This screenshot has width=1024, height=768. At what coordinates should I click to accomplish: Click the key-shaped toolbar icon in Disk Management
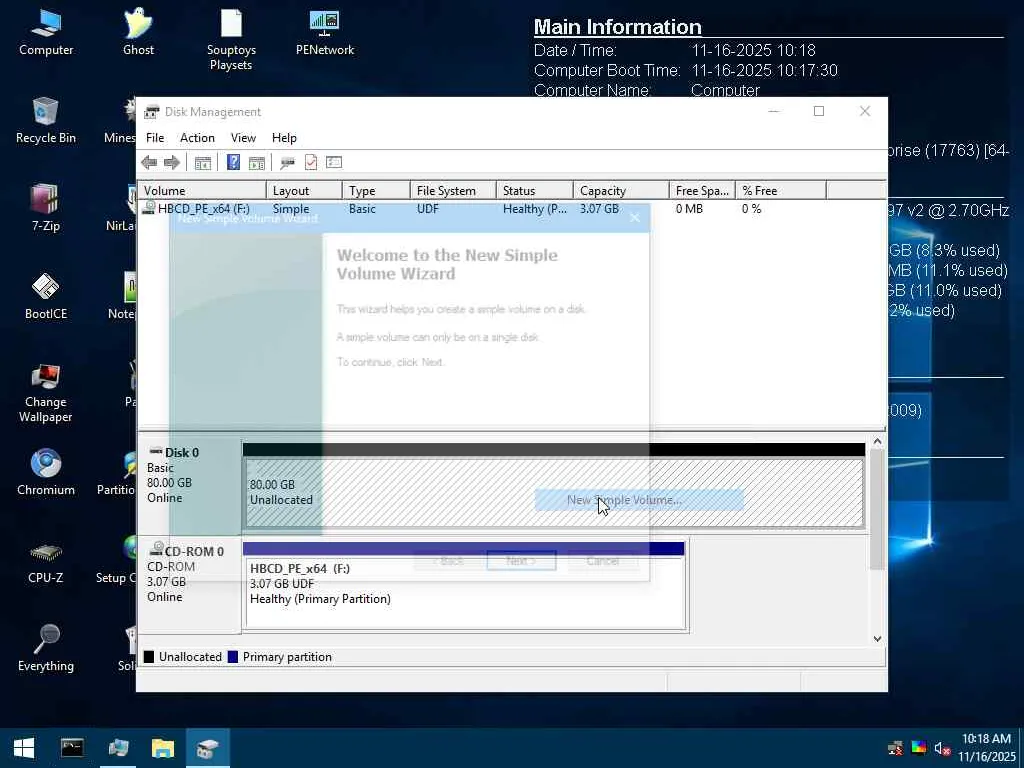tap(287, 163)
